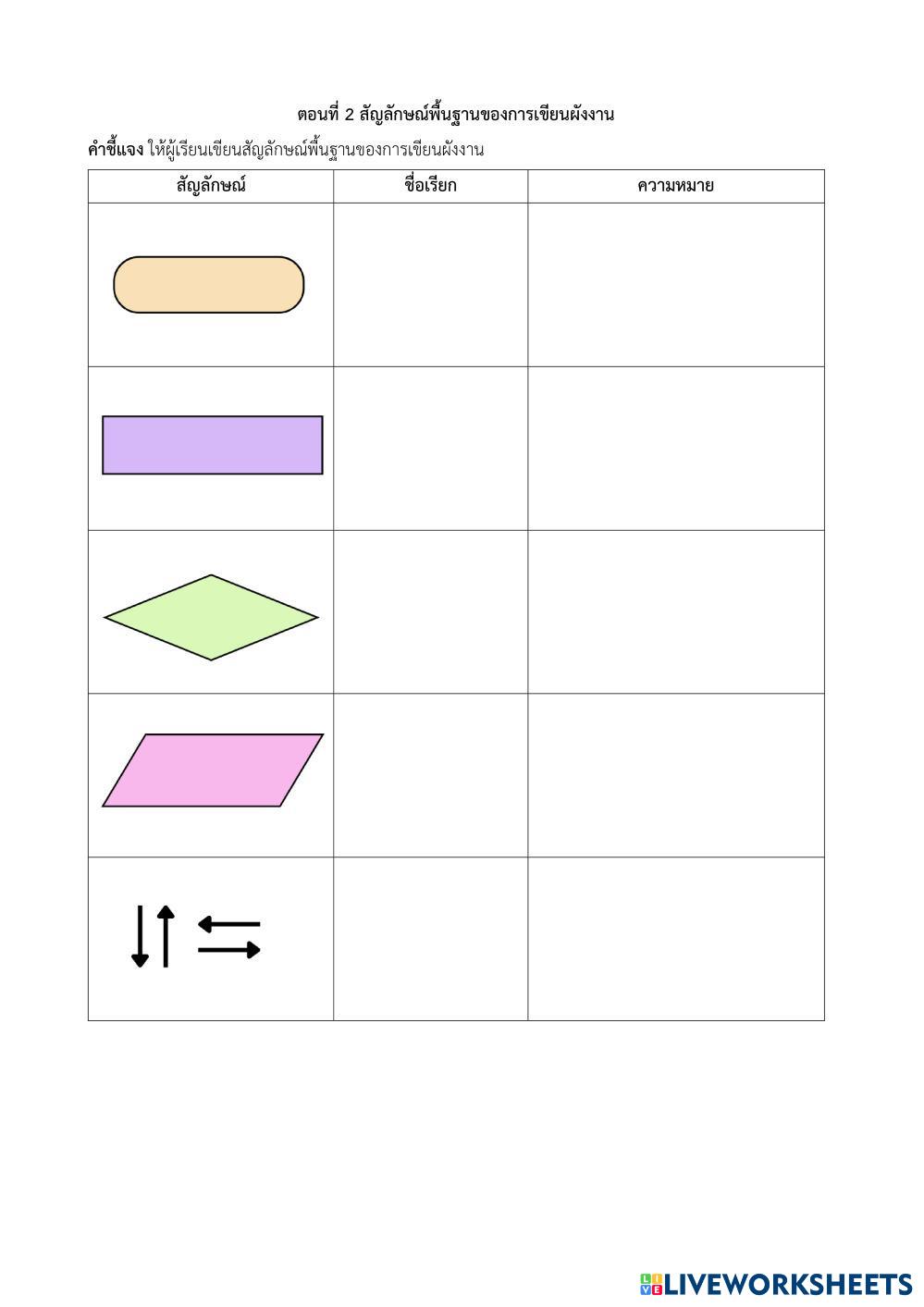Open the LIVEWORKSHEETS logo link
Viewport: 924px width, 1307px height.
pyautogui.click(x=775, y=1284)
